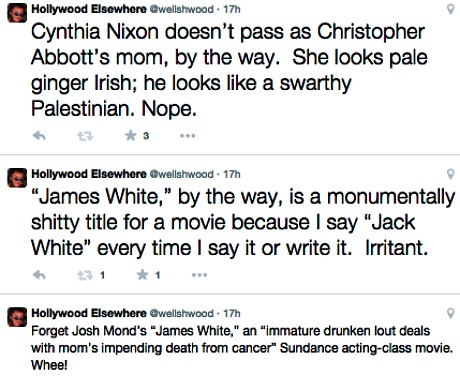The image size is (460, 376).
Task: Open more options on Jack White tweet
Action: pos(200,275)
